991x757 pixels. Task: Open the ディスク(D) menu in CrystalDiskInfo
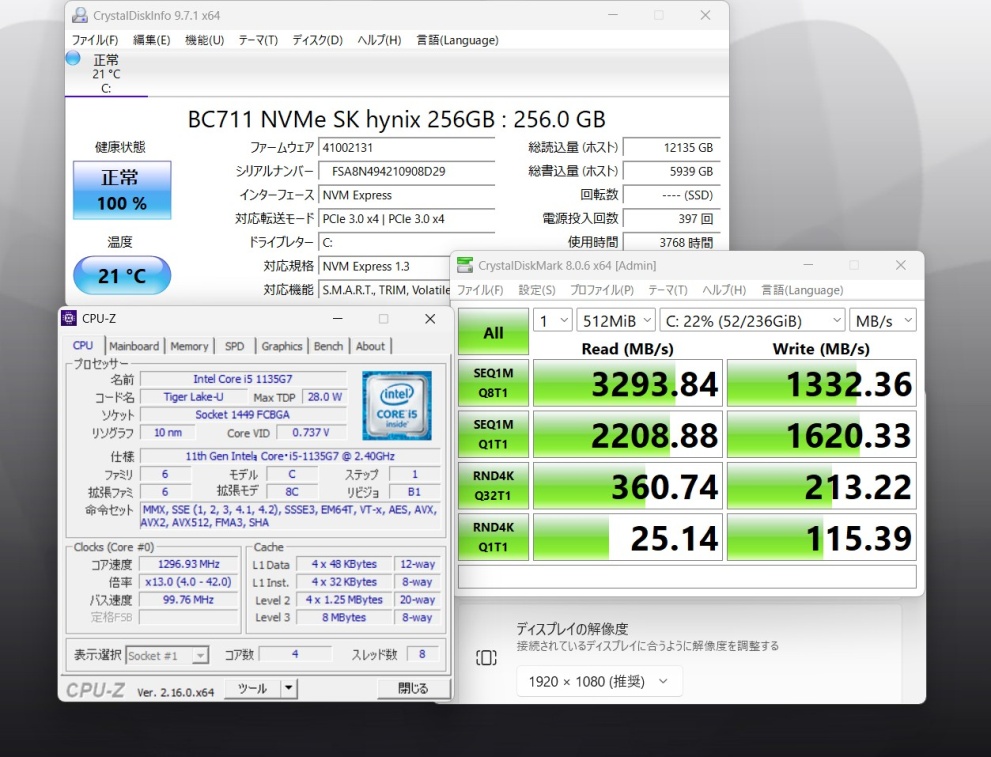click(317, 40)
